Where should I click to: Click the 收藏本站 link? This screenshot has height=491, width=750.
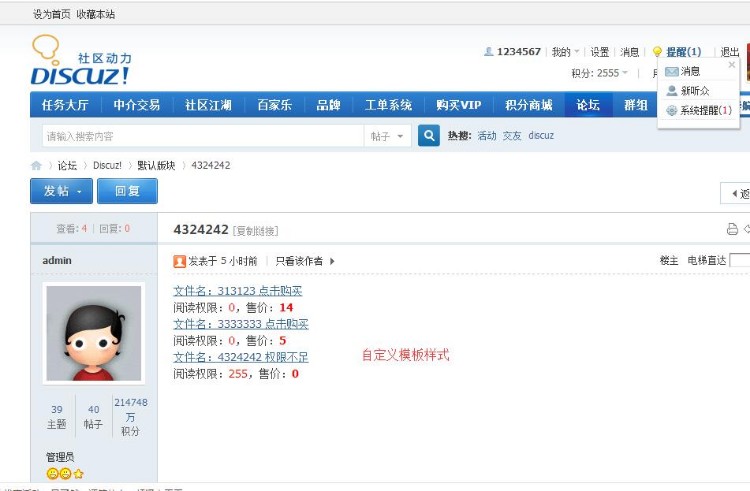coord(95,14)
